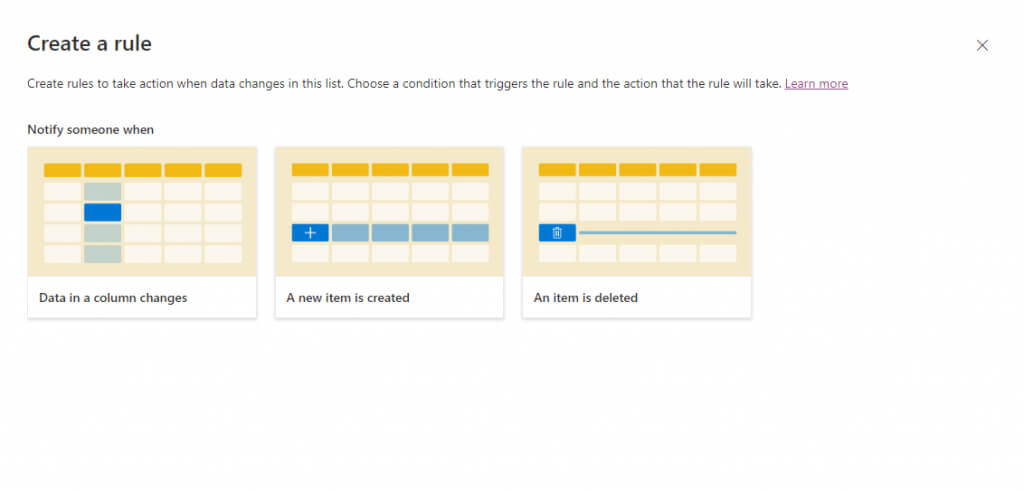The image size is (1024, 491).
Task: Choose the 'An item is deleted' label
Action: (x=588, y=298)
